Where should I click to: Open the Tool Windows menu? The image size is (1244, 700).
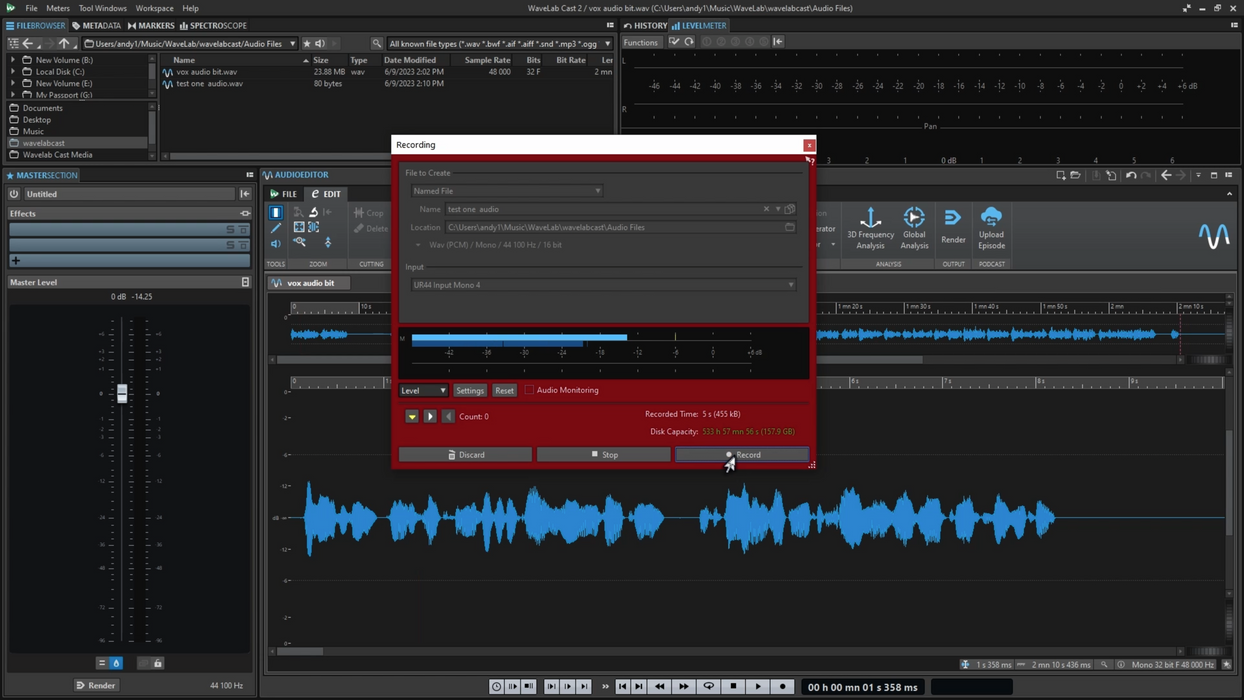pos(102,8)
